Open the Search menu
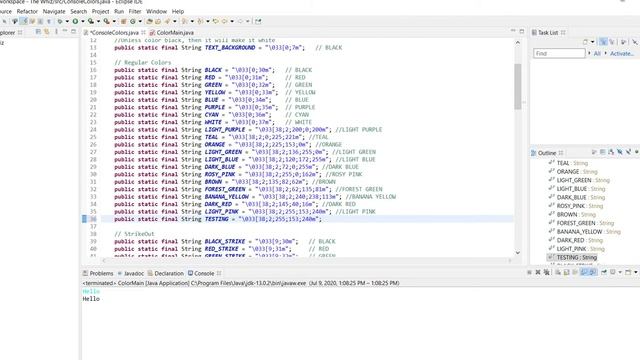Image resolution: width=640 pixels, height=360 pixels. (x=78, y=11)
